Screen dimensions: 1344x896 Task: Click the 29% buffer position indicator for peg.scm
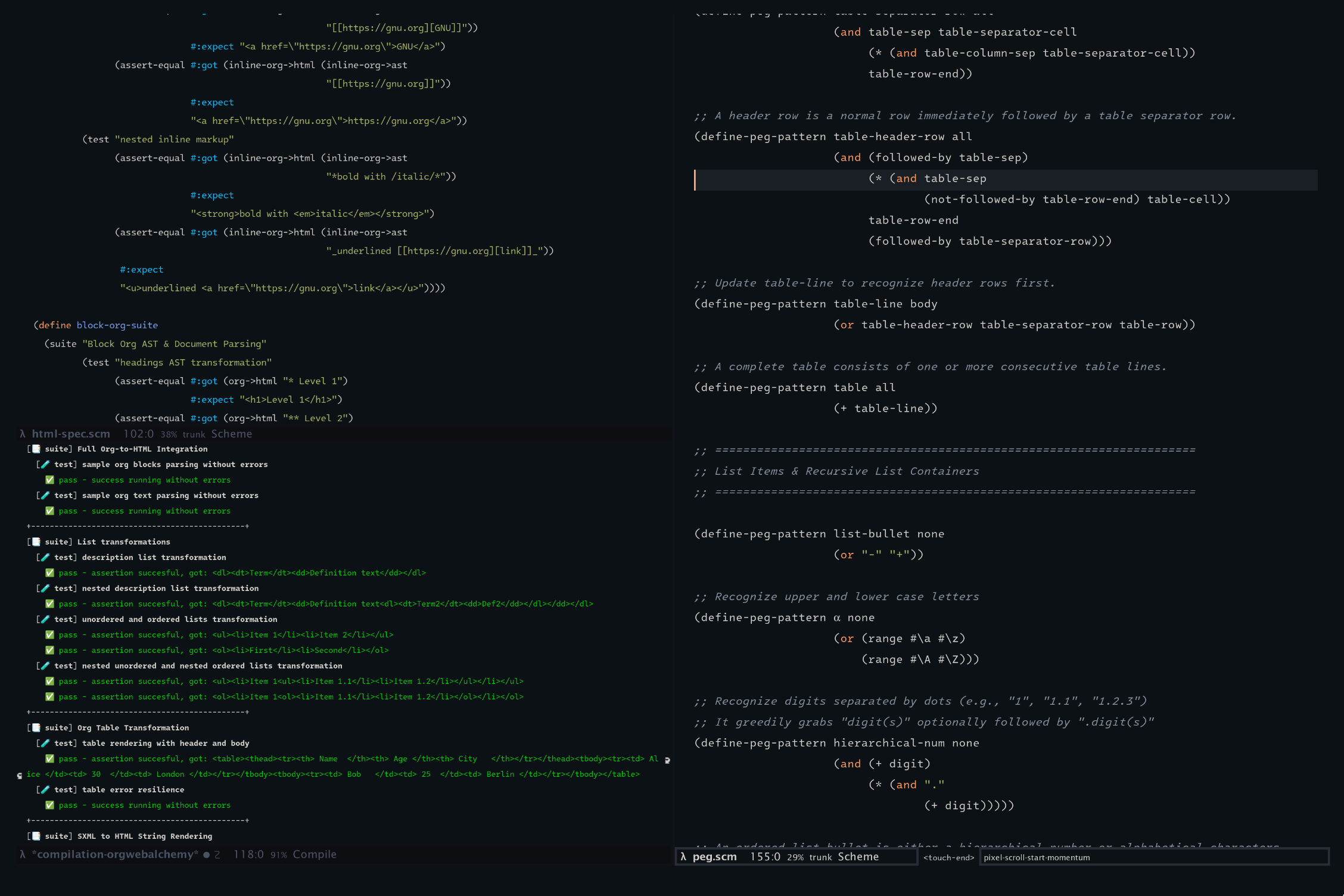pyautogui.click(x=795, y=857)
